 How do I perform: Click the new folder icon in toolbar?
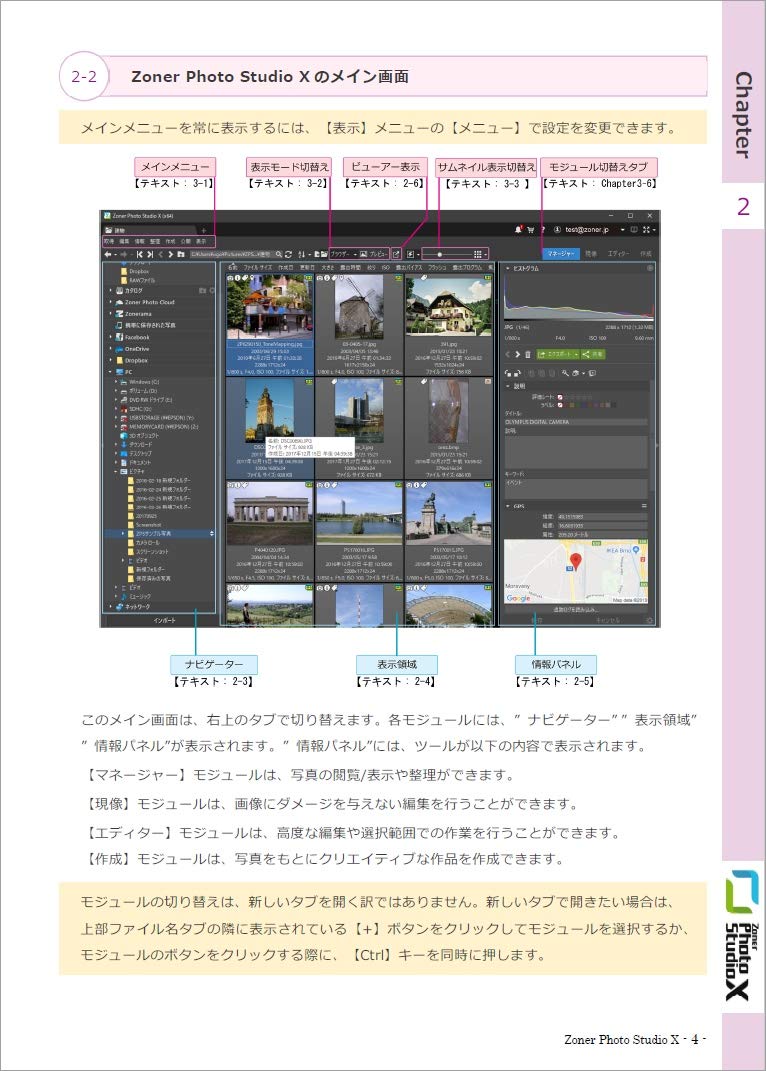click(x=324, y=254)
